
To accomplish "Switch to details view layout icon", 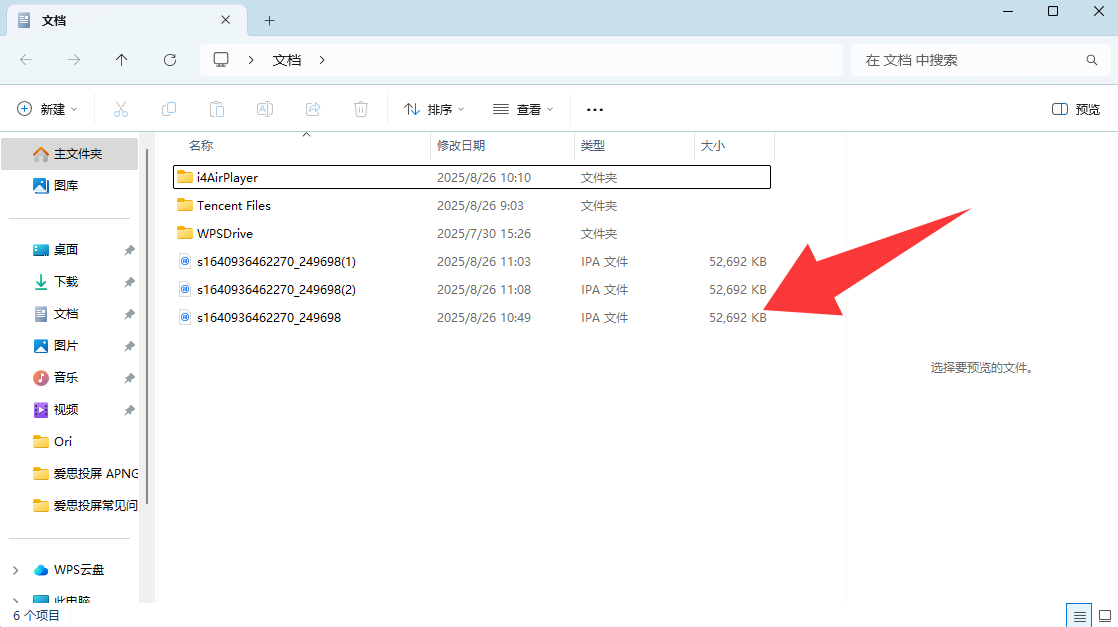I will click(1078, 614).
